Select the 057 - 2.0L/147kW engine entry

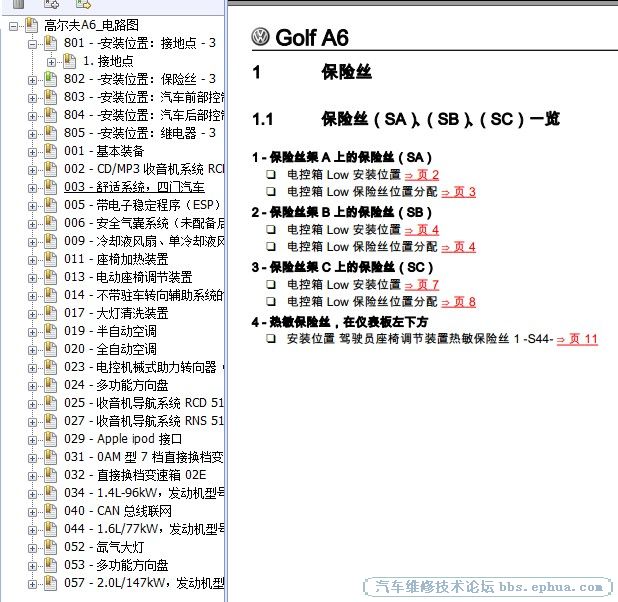pos(144,583)
